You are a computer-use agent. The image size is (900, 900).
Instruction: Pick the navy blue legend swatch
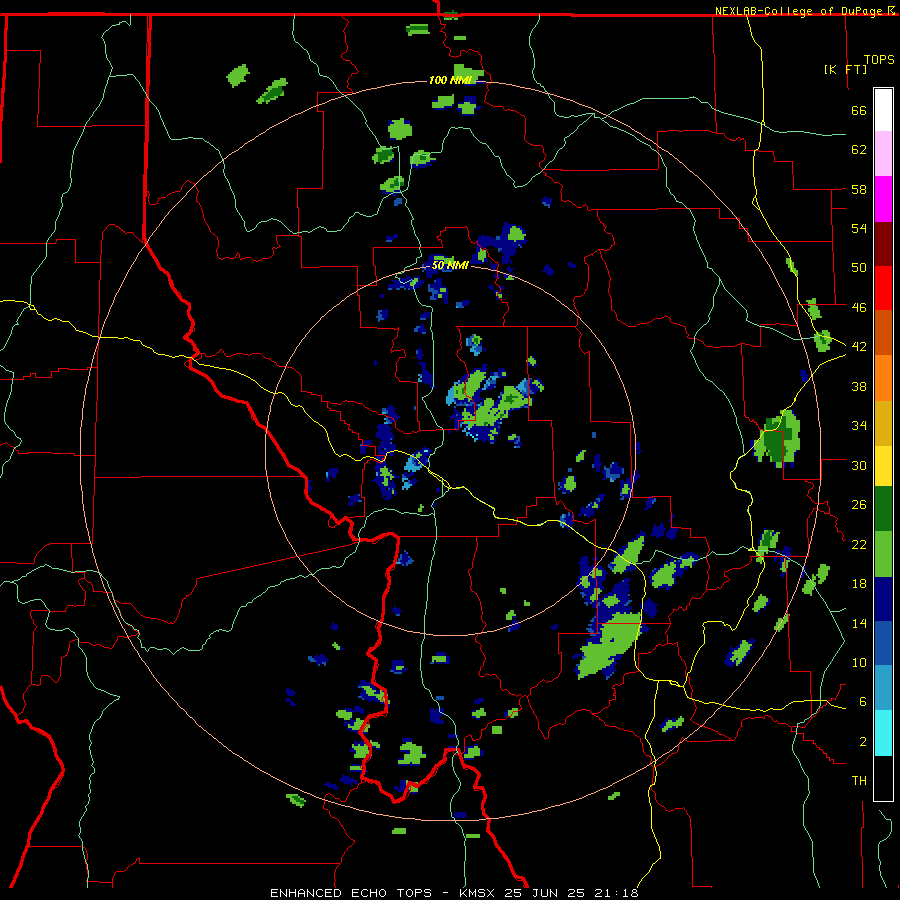click(883, 599)
